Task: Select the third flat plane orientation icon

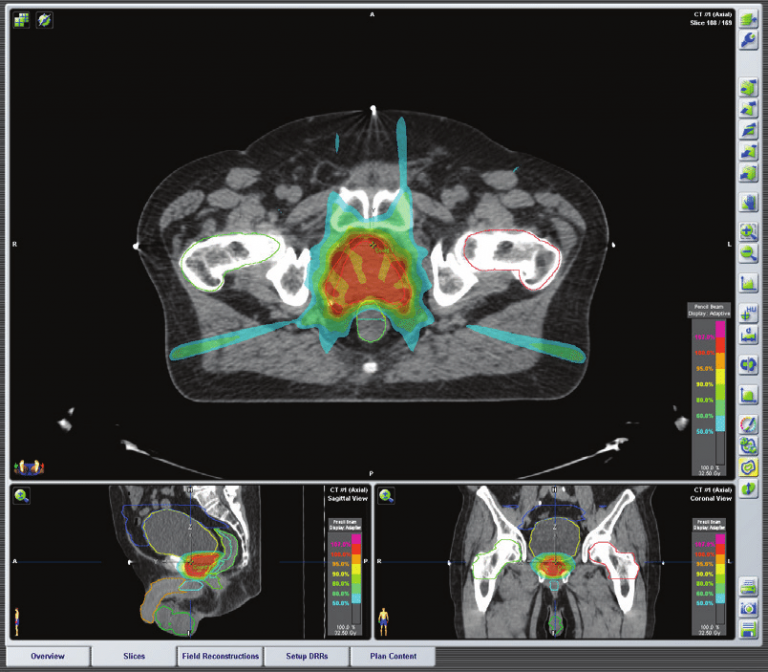Action: (x=748, y=130)
